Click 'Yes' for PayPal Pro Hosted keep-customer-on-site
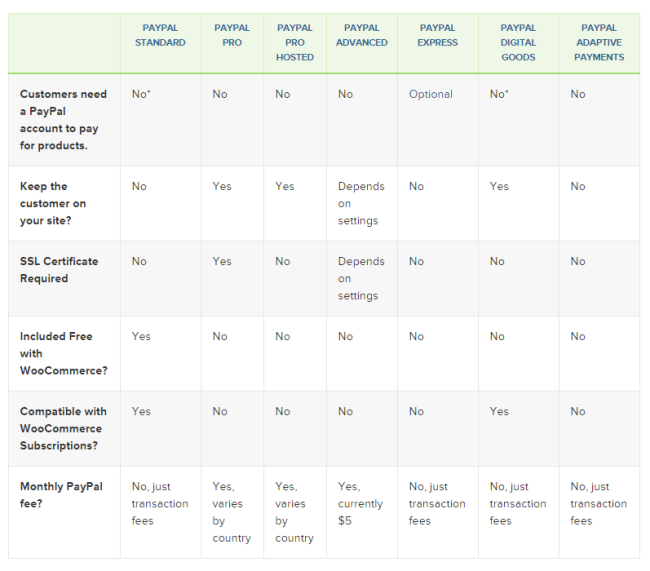This screenshot has height=571, width=650. 285,187
